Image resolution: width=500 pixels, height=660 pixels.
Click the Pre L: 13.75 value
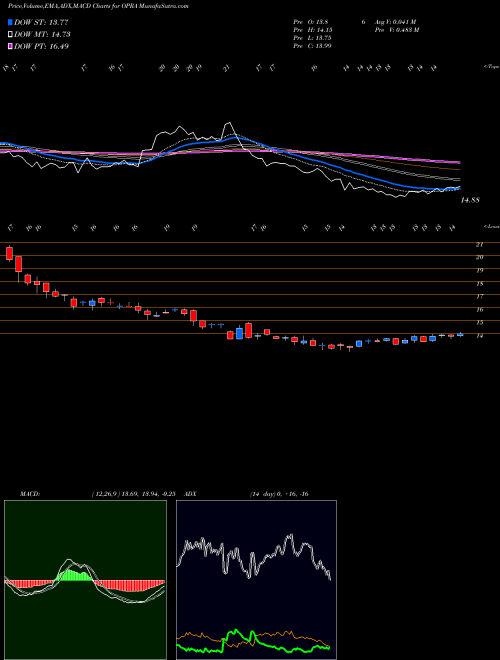pyautogui.click(x=314, y=38)
